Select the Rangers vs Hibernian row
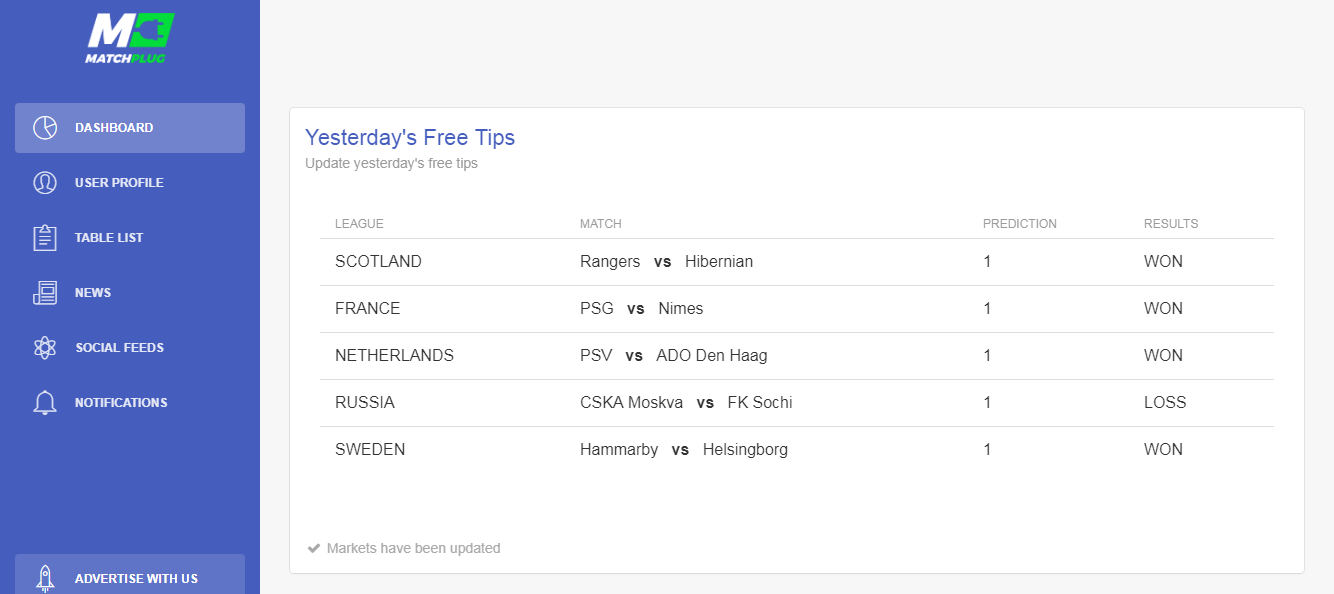The width and height of the screenshot is (1334, 594). tap(797, 262)
